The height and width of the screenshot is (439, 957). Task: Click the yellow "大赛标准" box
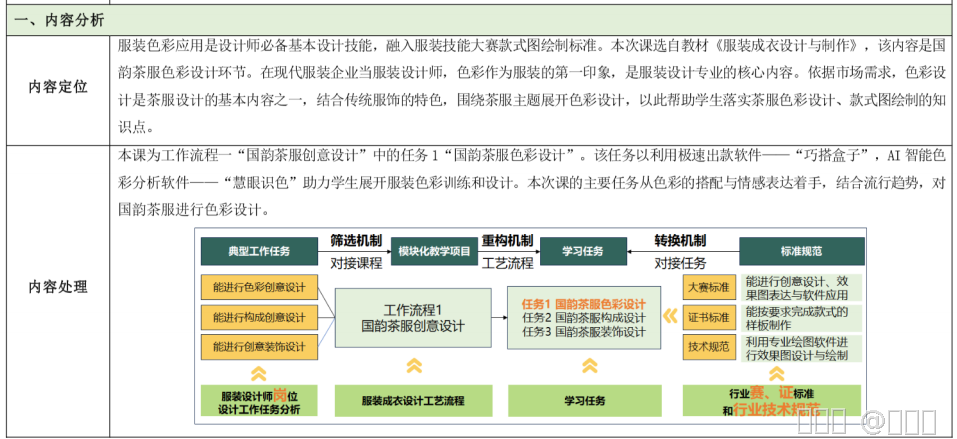point(709,287)
